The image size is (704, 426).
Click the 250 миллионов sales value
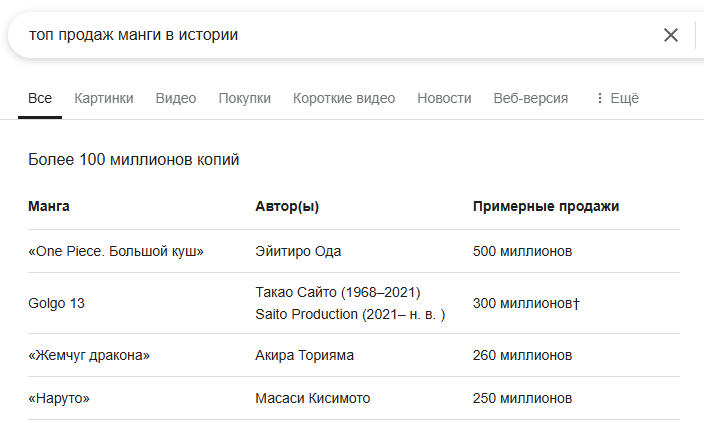522,399
